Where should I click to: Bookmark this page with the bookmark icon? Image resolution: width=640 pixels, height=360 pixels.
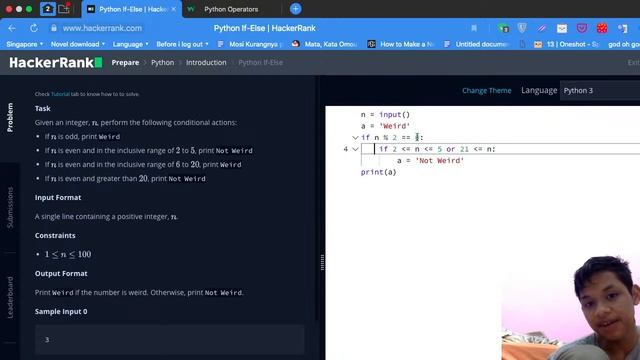click(x=474, y=28)
